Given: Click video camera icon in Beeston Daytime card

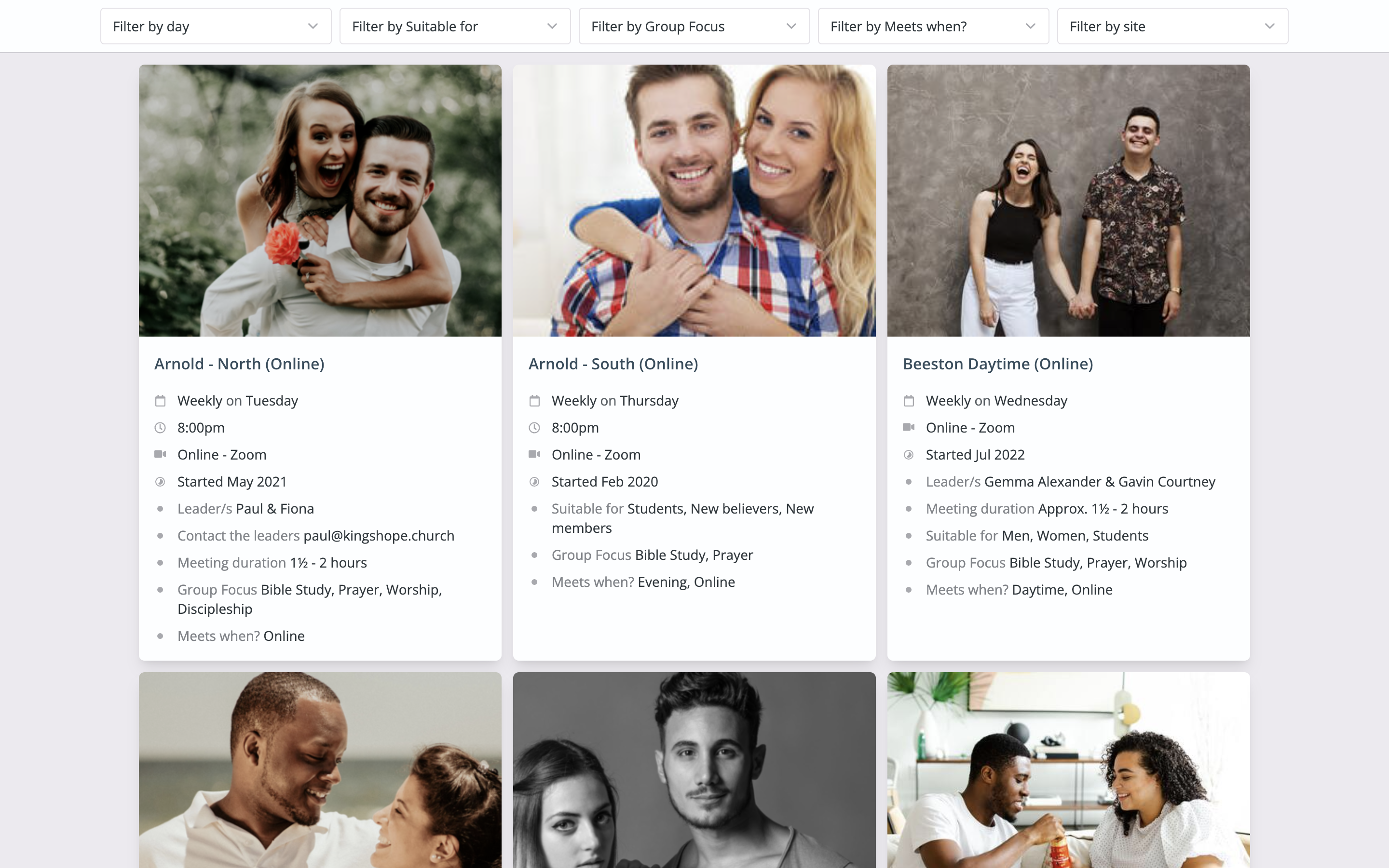Looking at the screenshot, I should click(909, 427).
